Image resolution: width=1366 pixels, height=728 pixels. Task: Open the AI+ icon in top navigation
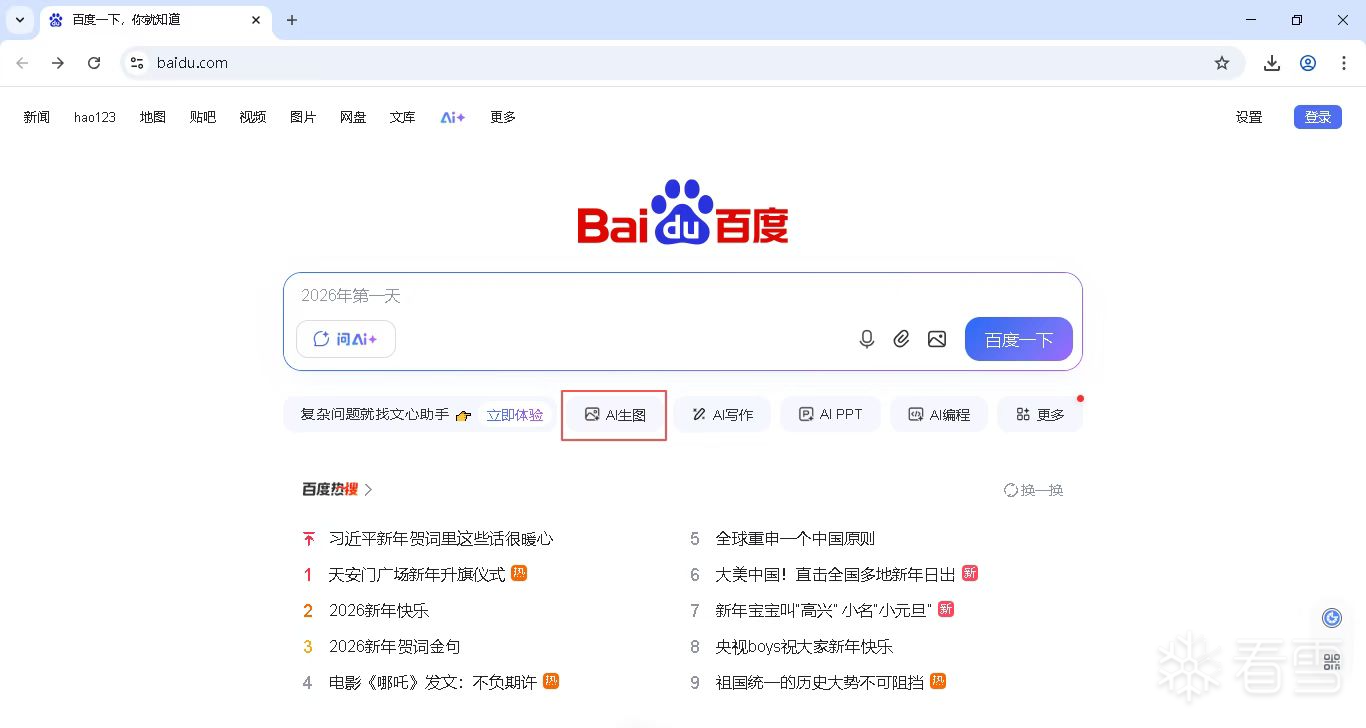point(453,117)
